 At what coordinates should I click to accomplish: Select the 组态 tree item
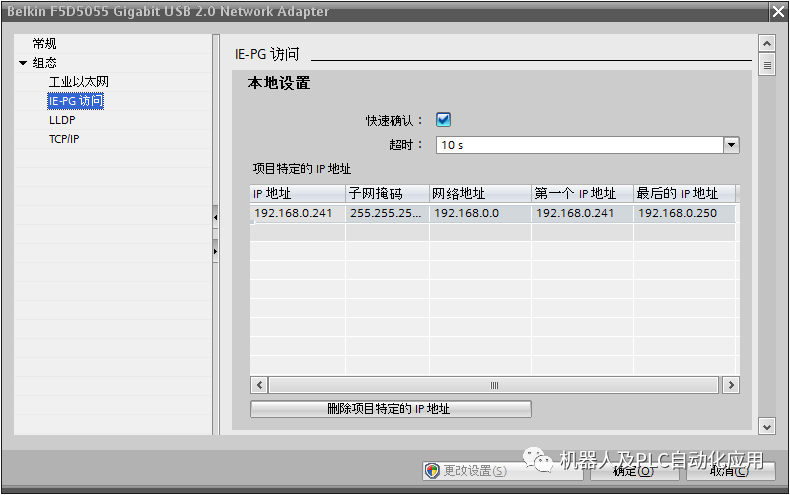click(44, 63)
